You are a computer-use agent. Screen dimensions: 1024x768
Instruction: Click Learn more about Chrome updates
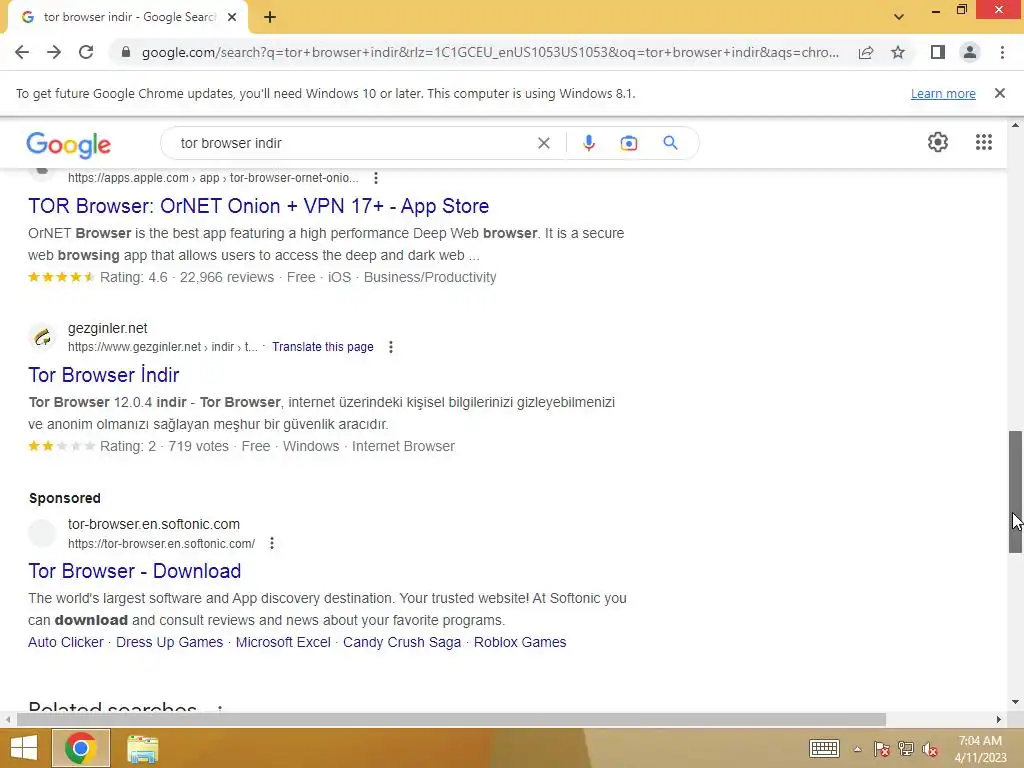pos(943,93)
